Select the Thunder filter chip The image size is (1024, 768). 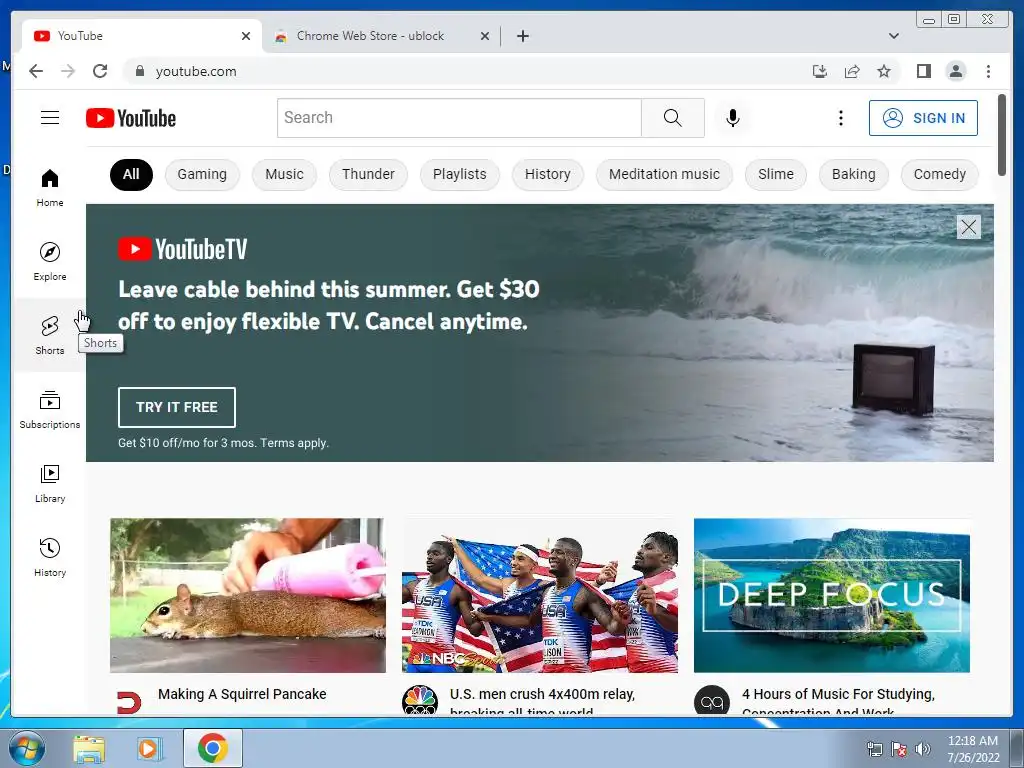(368, 174)
